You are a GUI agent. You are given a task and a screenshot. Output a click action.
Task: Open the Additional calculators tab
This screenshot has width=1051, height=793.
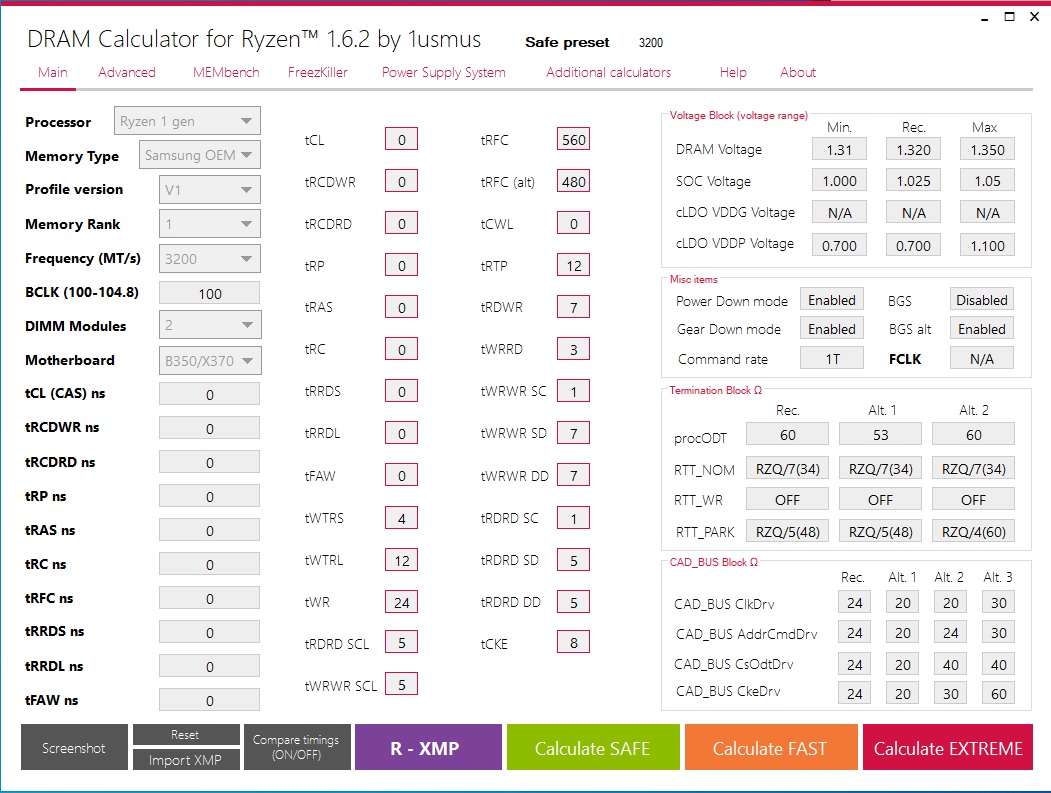(x=608, y=72)
